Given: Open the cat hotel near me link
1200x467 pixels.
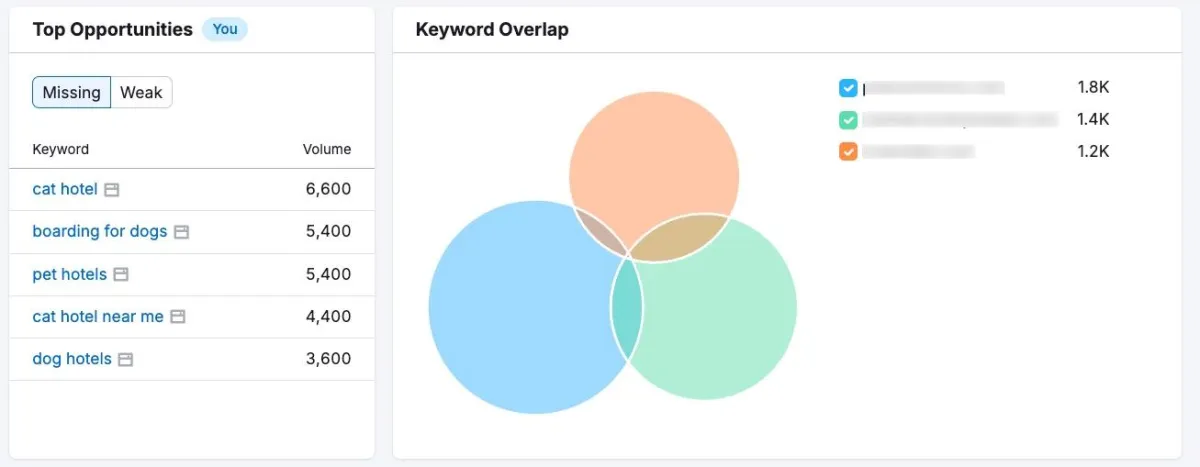Looking at the screenshot, I should (x=98, y=316).
